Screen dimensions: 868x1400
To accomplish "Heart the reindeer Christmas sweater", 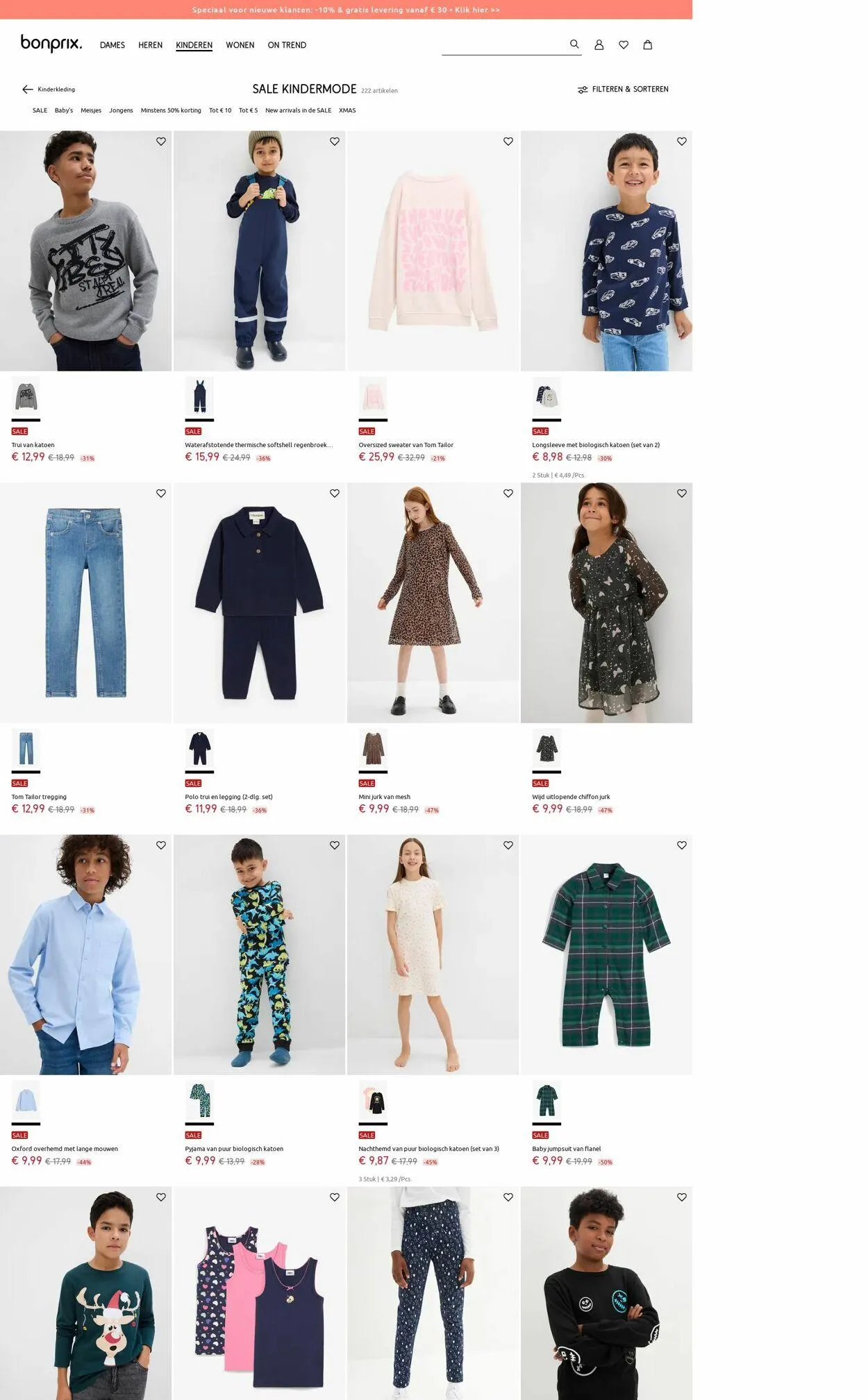I will pyautogui.click(x=161, y=1197).
